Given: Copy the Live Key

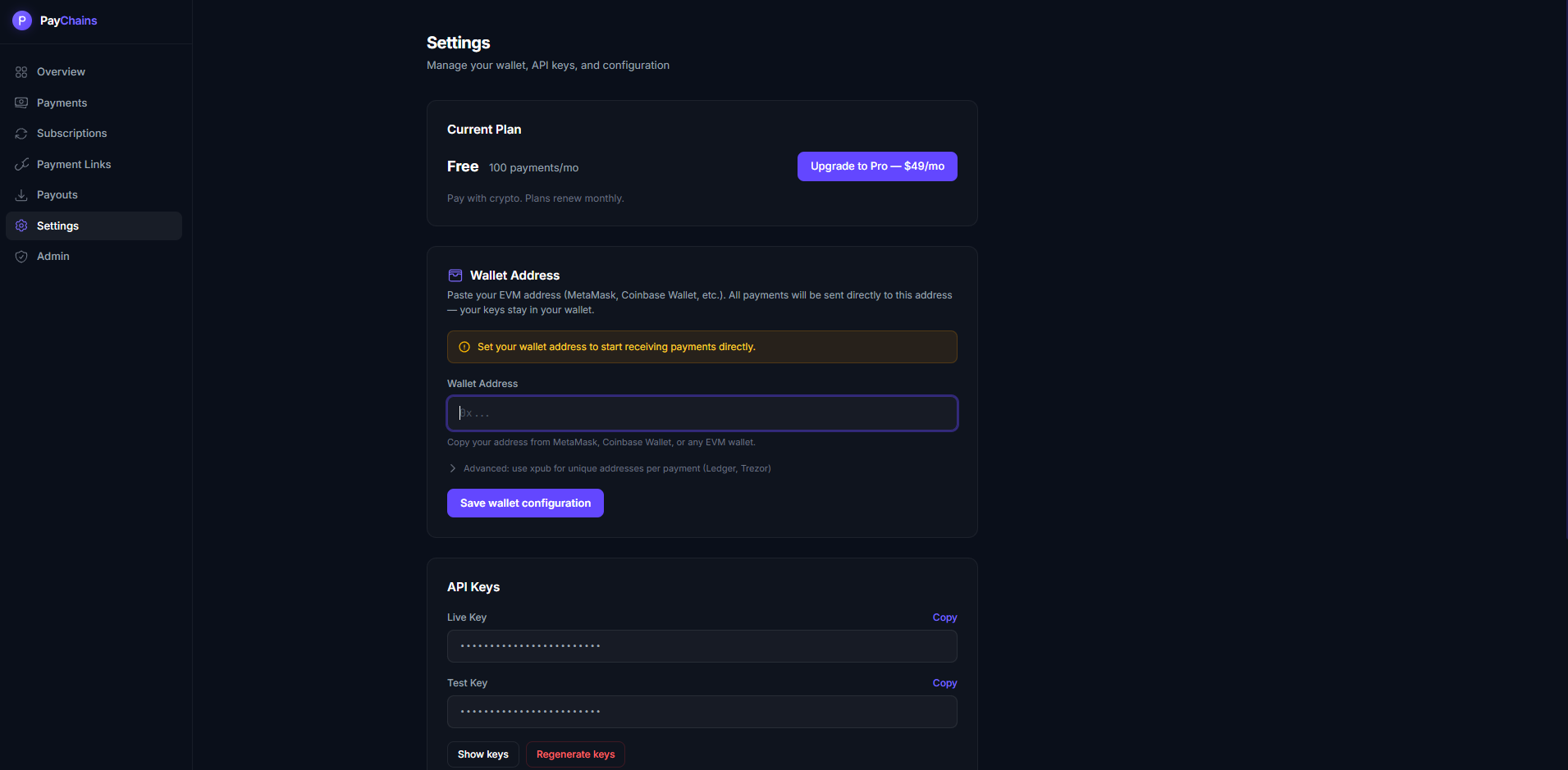Looking at the screenshot, I should [944, 617].
